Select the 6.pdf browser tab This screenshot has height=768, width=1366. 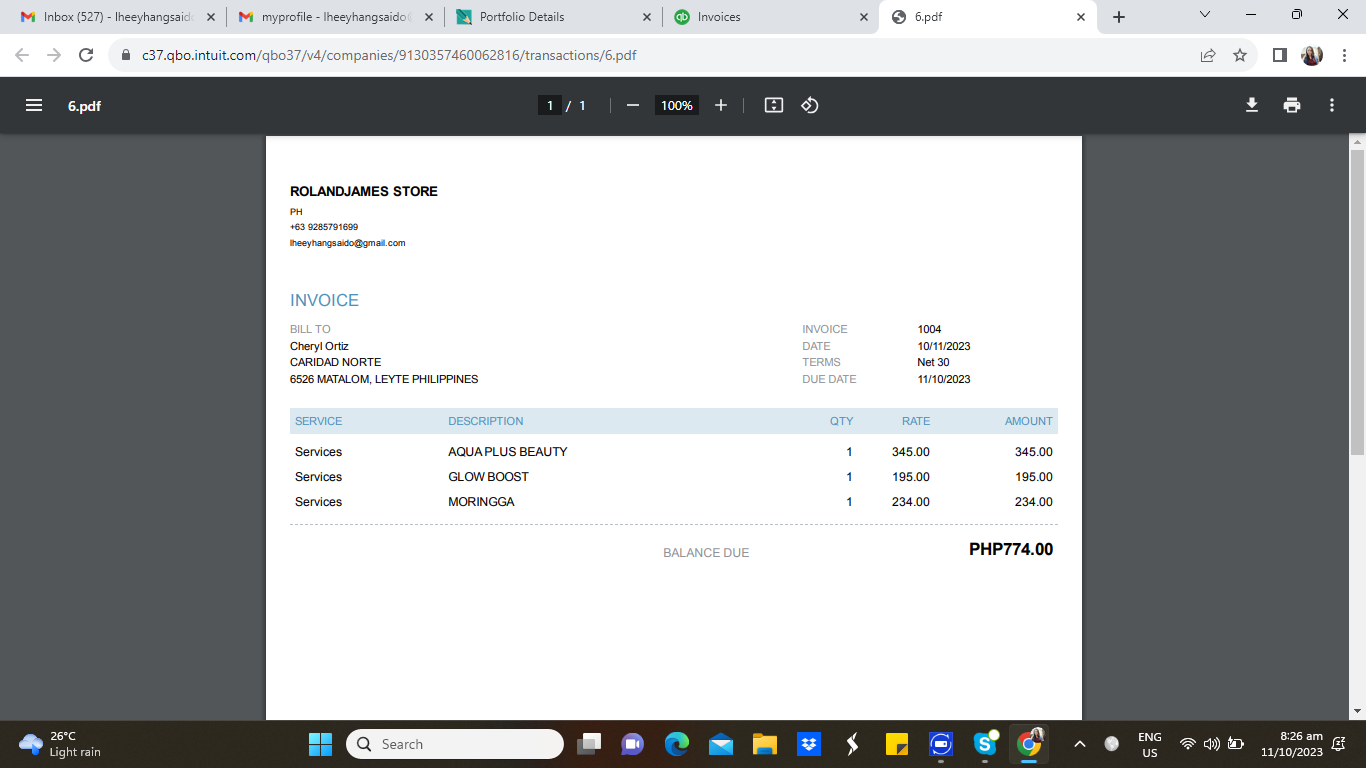click(988, 17)
